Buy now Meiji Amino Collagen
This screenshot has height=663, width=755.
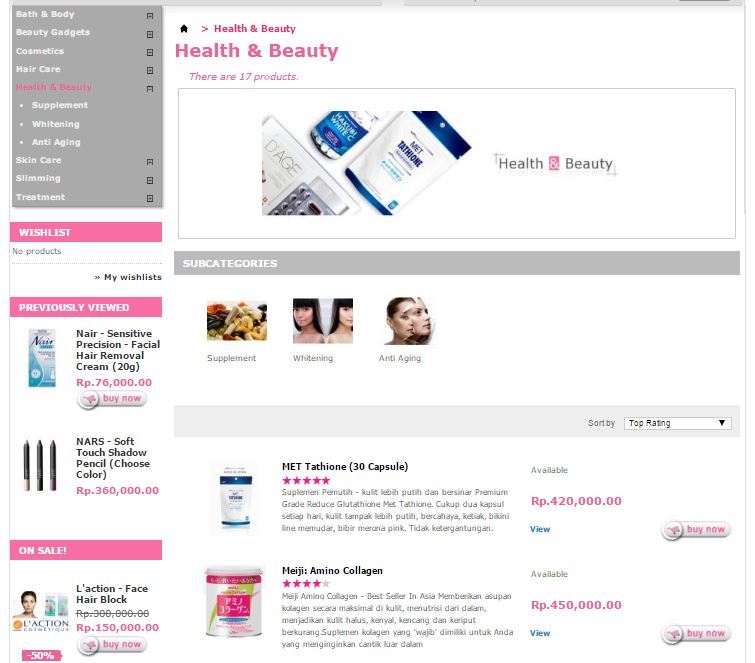pyautogui.click(x=696, y=634)
